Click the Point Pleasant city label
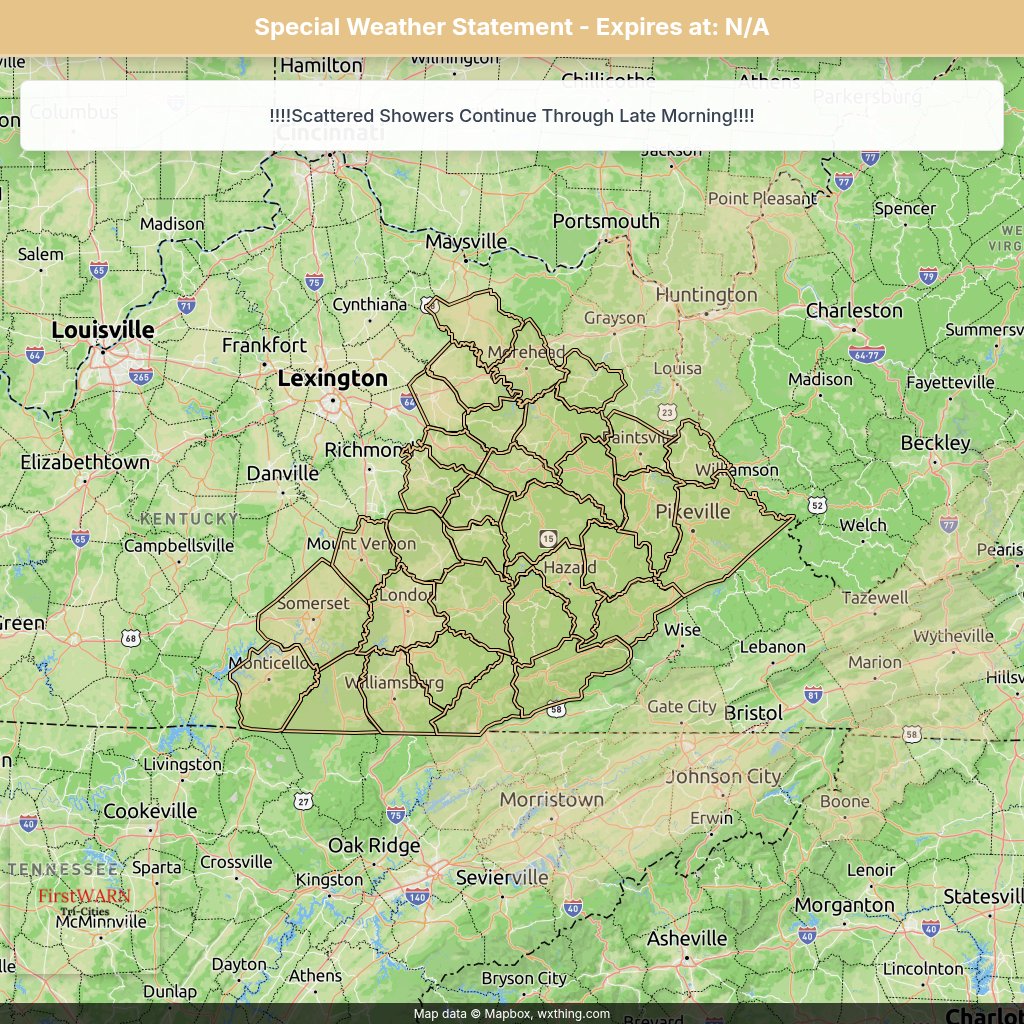The width and height of the screenshot is (1024, 1024). (x=762, y=199)
